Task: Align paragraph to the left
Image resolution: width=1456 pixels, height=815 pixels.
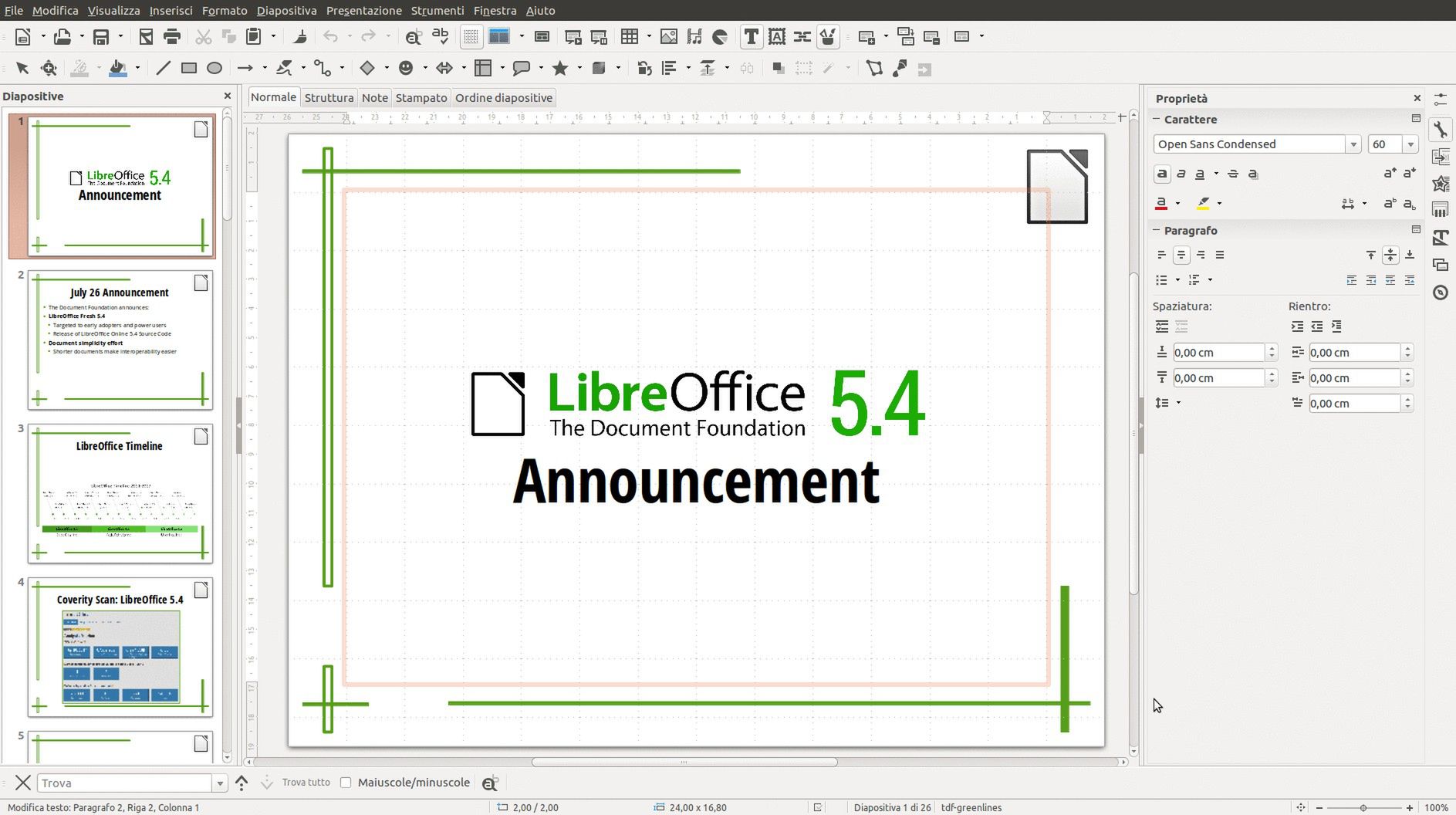Action: 1162,255
